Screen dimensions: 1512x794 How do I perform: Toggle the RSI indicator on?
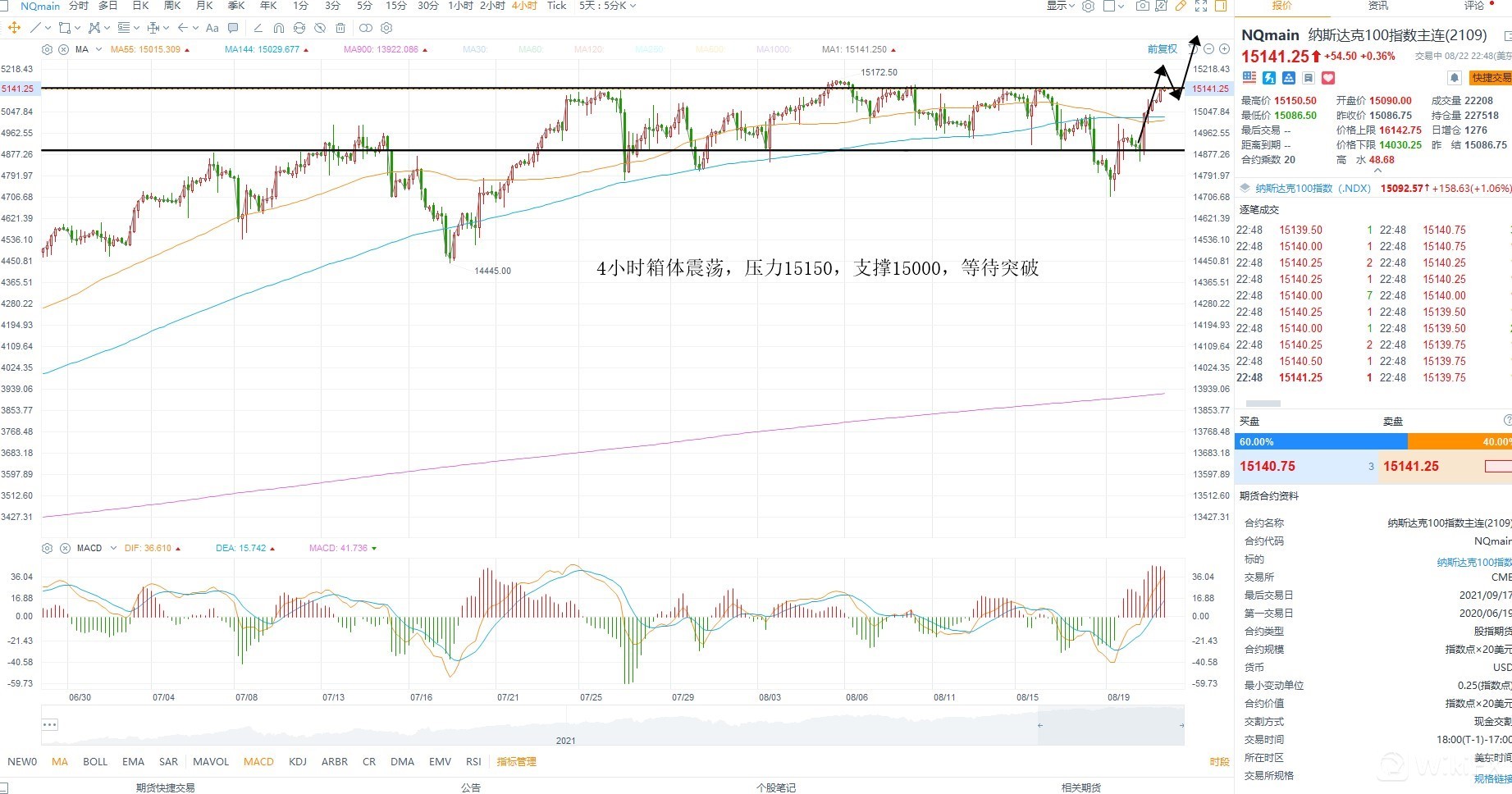click(473, 761)
